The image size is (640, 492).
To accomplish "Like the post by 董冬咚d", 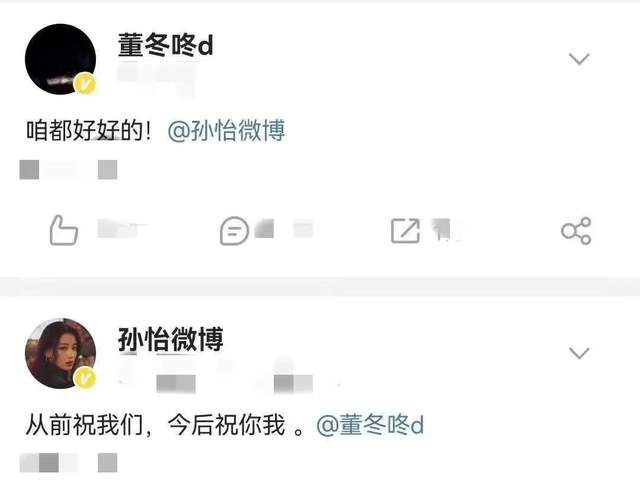I will pos(64,230).
